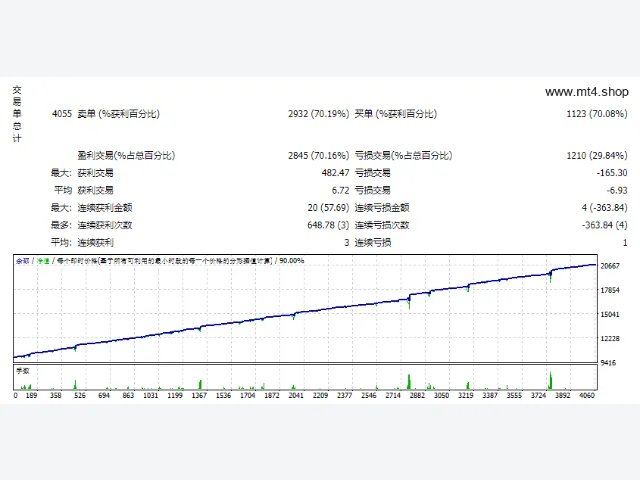
Task: Click the 最多: row label
Action: [61, 225]
